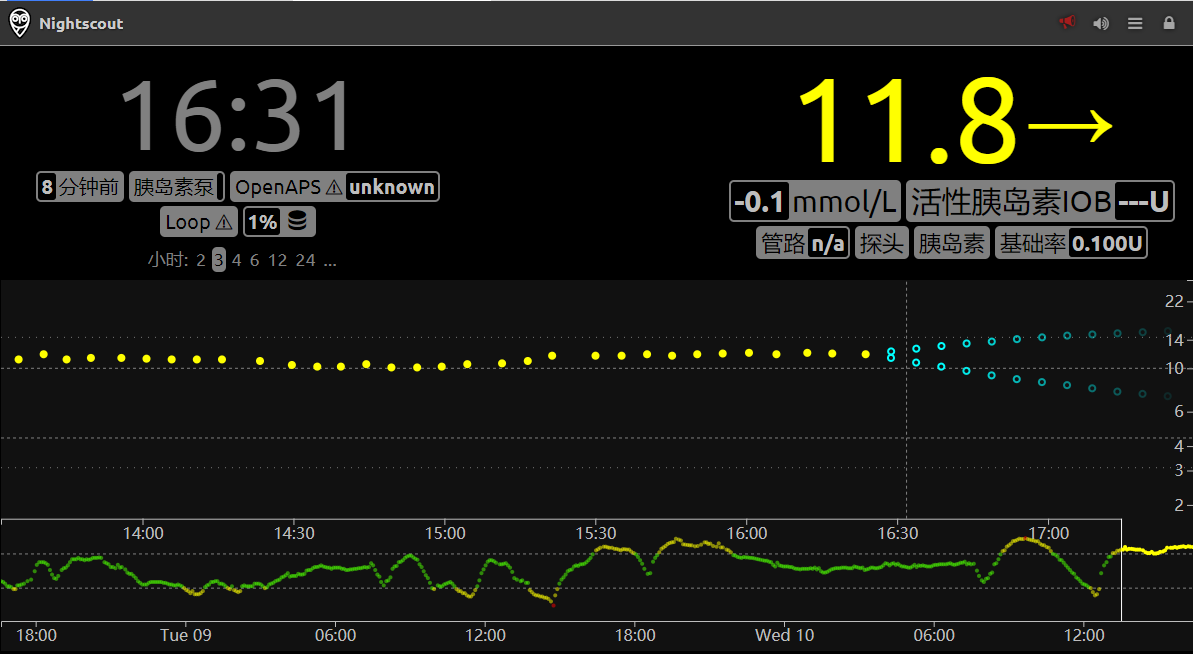Viewport: 1193px width, 654px height.
Task: Click the Tue 09 axis label
Action: pos(186,635)
